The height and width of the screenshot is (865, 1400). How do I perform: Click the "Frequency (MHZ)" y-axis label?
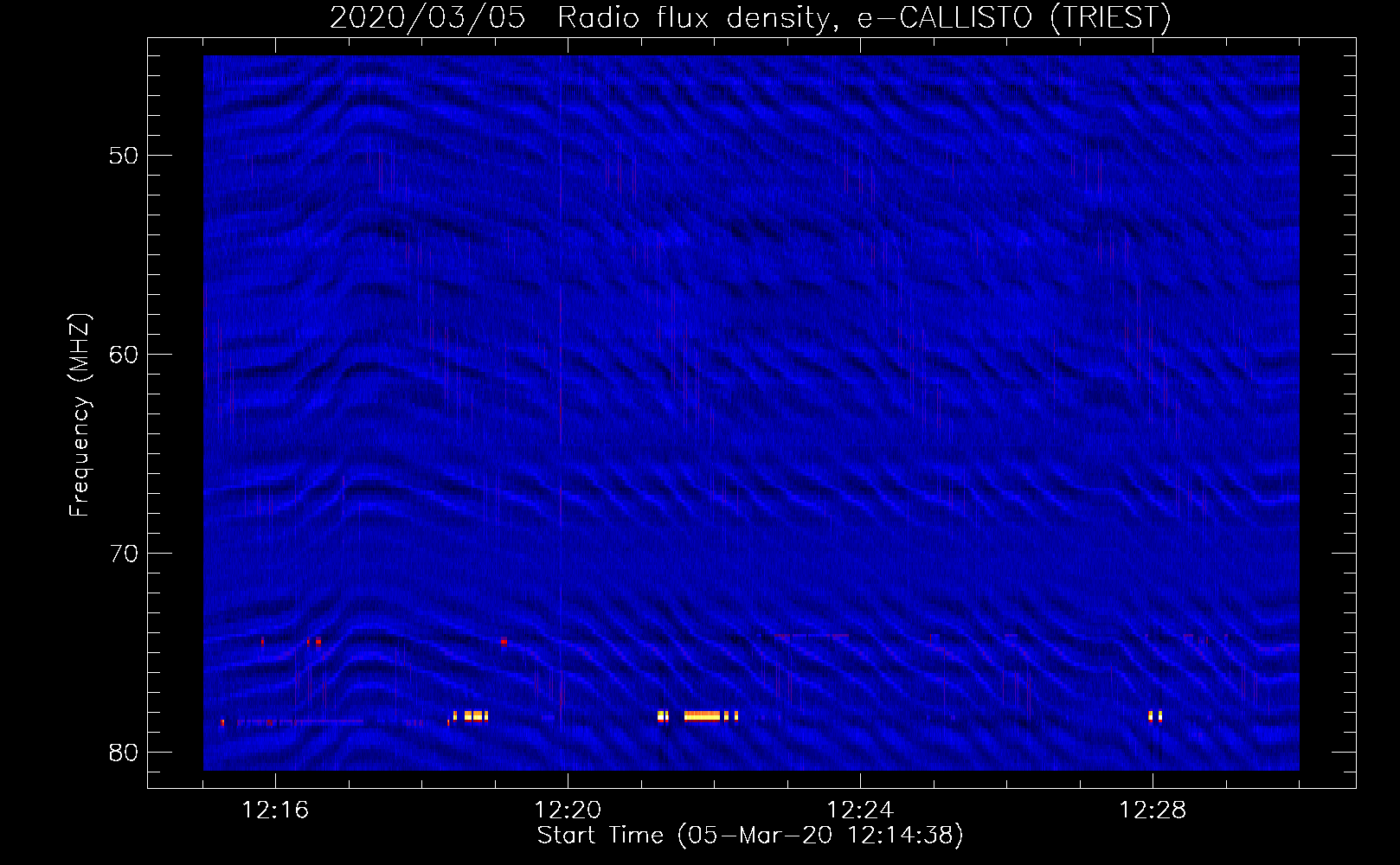click(80, 415)
